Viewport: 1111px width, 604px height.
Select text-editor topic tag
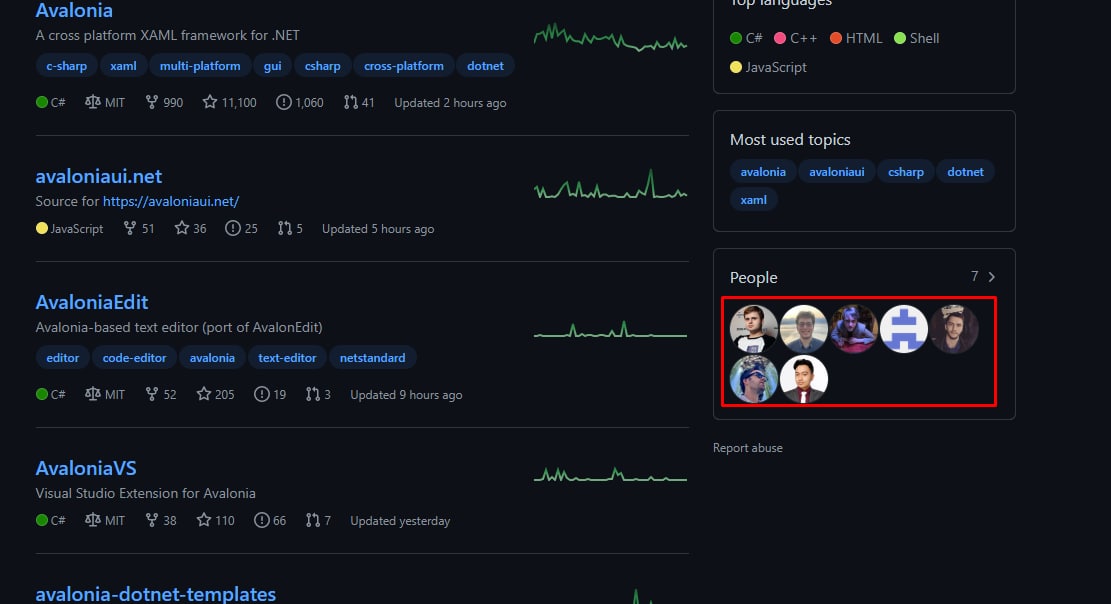pyautogui.click(x=287, y=358)
